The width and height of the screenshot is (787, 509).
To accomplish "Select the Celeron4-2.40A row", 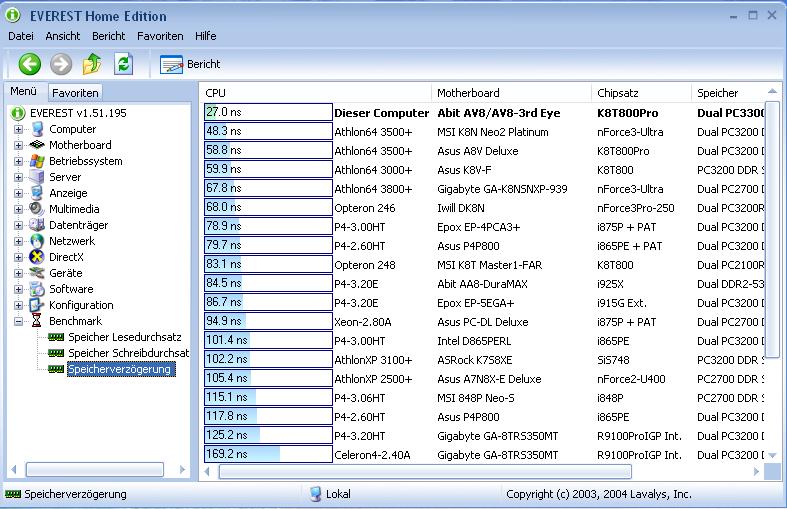I will [484, 455].
